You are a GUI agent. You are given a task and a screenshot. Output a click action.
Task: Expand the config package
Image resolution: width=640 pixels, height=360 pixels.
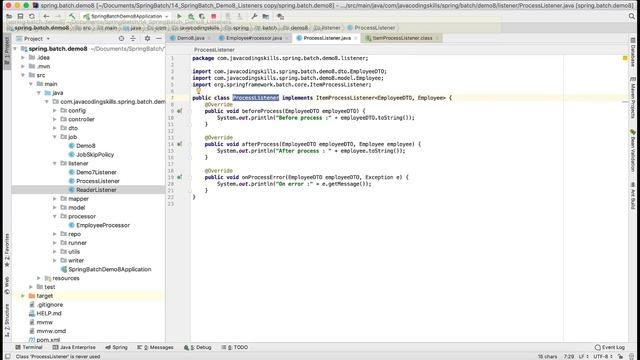tap(55, 110)
